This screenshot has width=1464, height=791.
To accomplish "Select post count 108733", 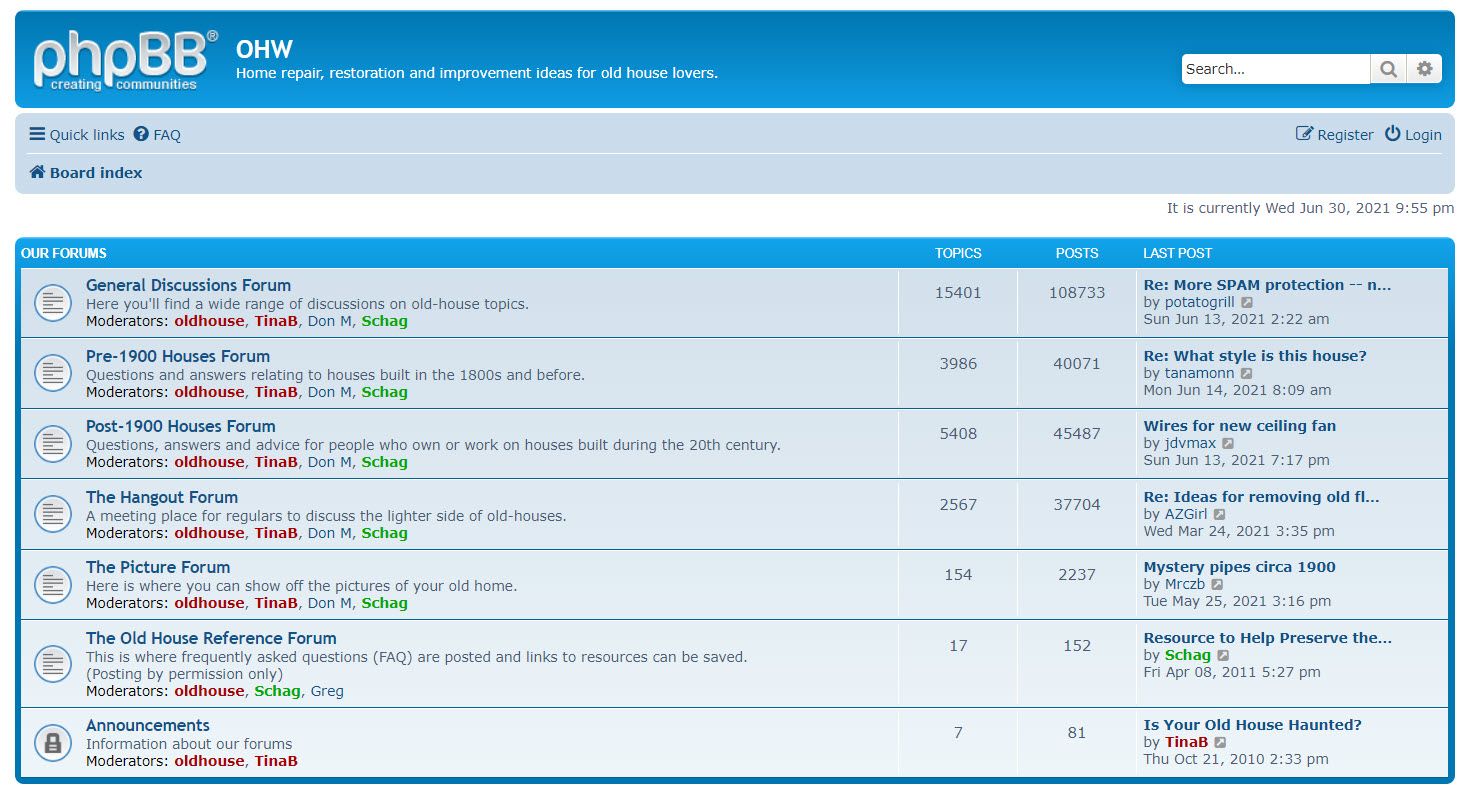I will [1077, 293].
